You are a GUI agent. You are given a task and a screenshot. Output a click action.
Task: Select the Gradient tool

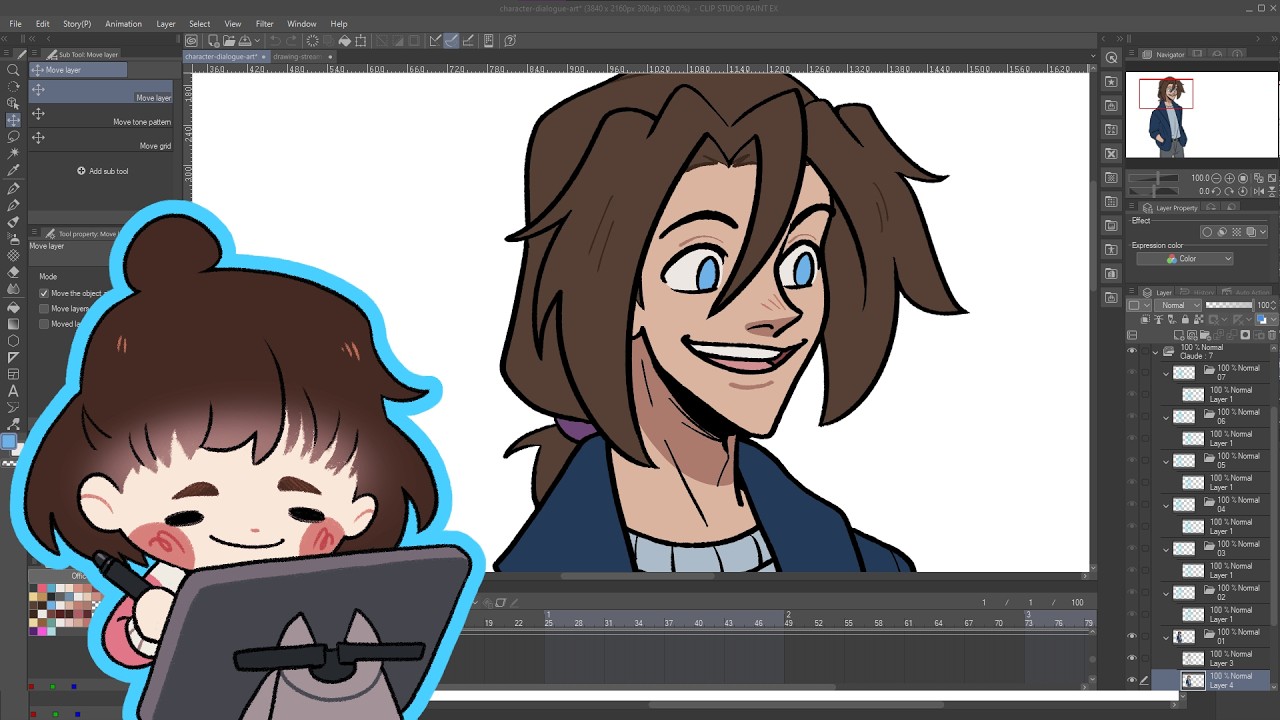[13, 324]
